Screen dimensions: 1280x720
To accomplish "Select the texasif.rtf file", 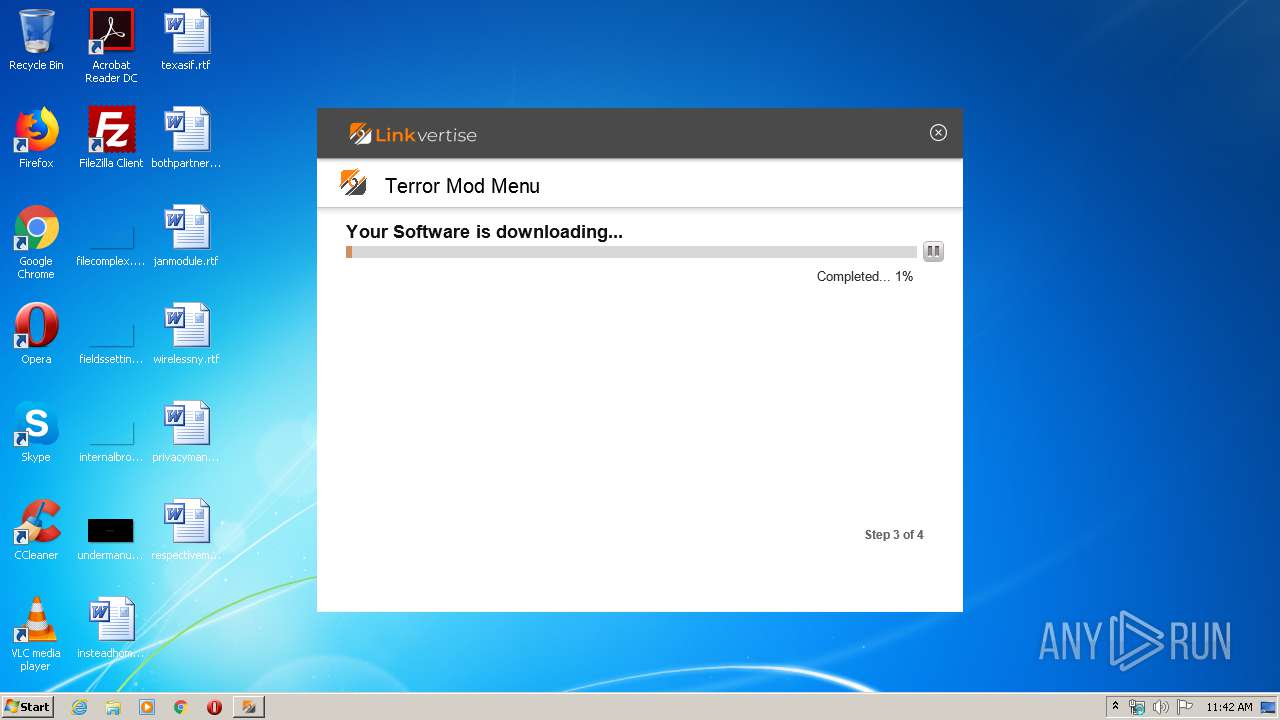I will 186,41.
